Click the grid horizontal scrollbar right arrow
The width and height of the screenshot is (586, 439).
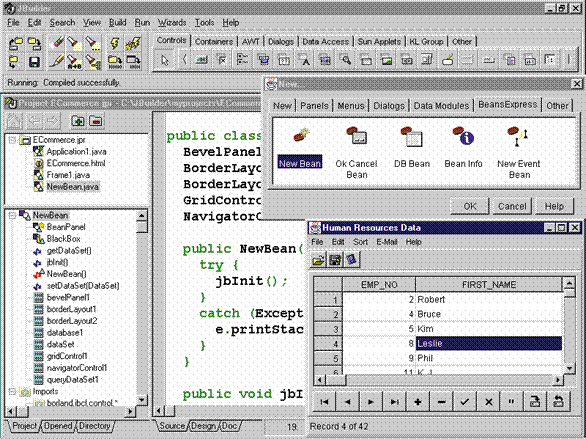coord(558,380)
